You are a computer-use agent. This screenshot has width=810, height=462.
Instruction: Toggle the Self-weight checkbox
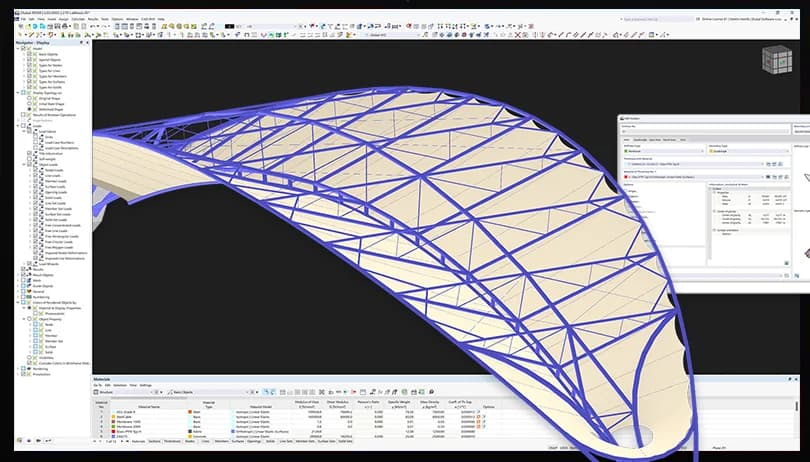29,159
